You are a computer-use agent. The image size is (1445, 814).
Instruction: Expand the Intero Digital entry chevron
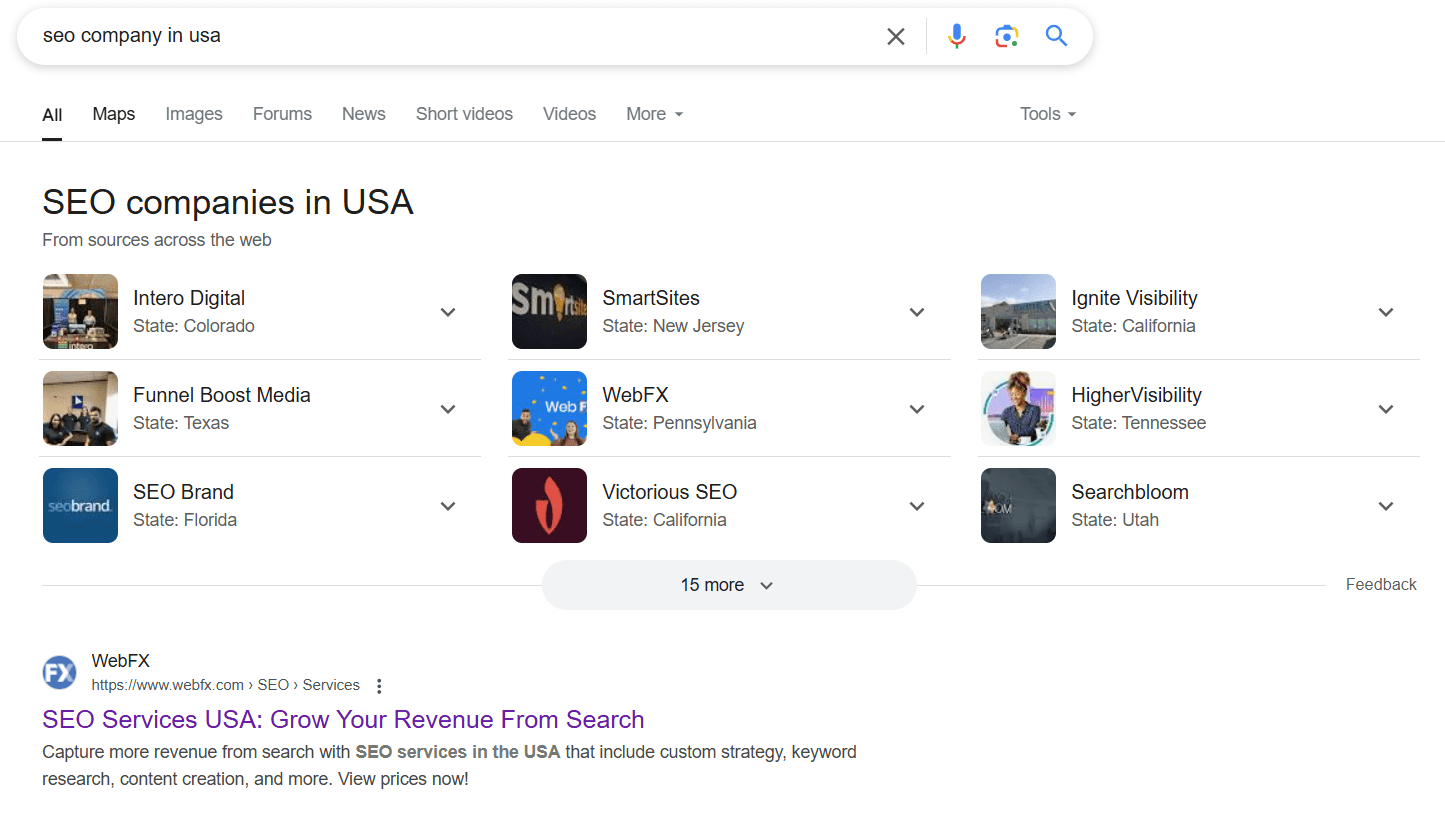coord(448,312)
